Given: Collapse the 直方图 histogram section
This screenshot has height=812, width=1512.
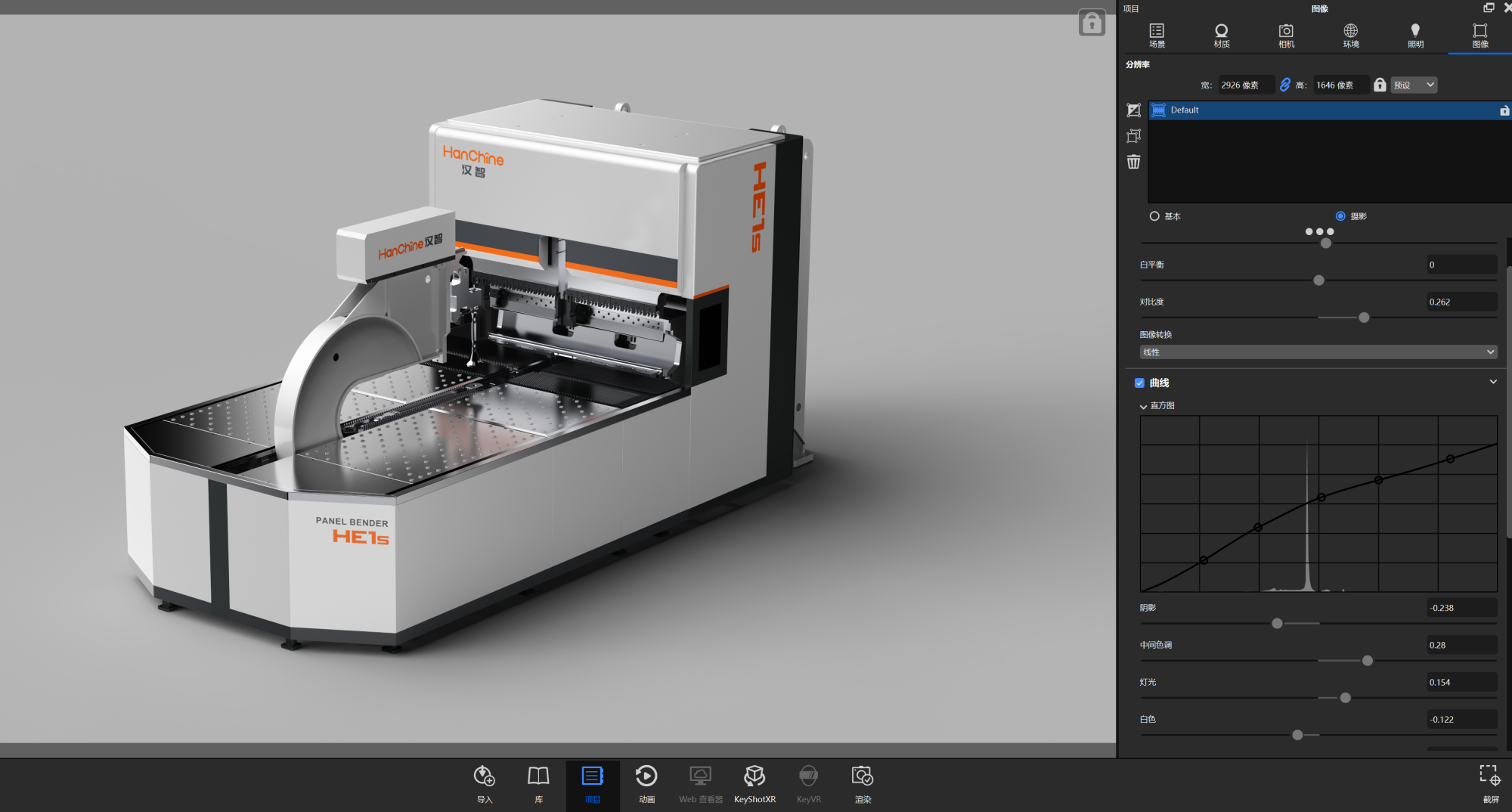Looking at the screenshot, I should tap(1143, 406).
